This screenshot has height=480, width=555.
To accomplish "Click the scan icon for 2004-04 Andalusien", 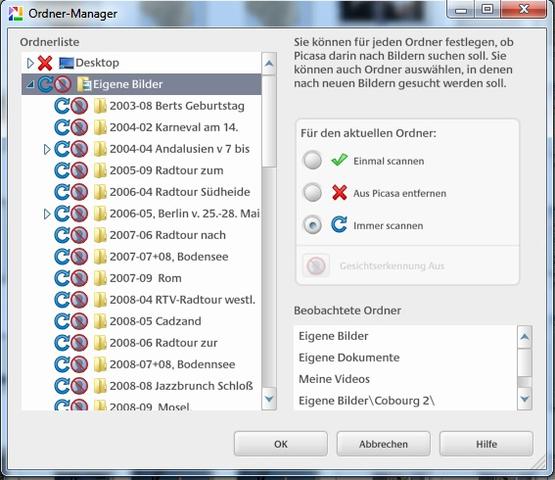I will [x=62, y=149].
